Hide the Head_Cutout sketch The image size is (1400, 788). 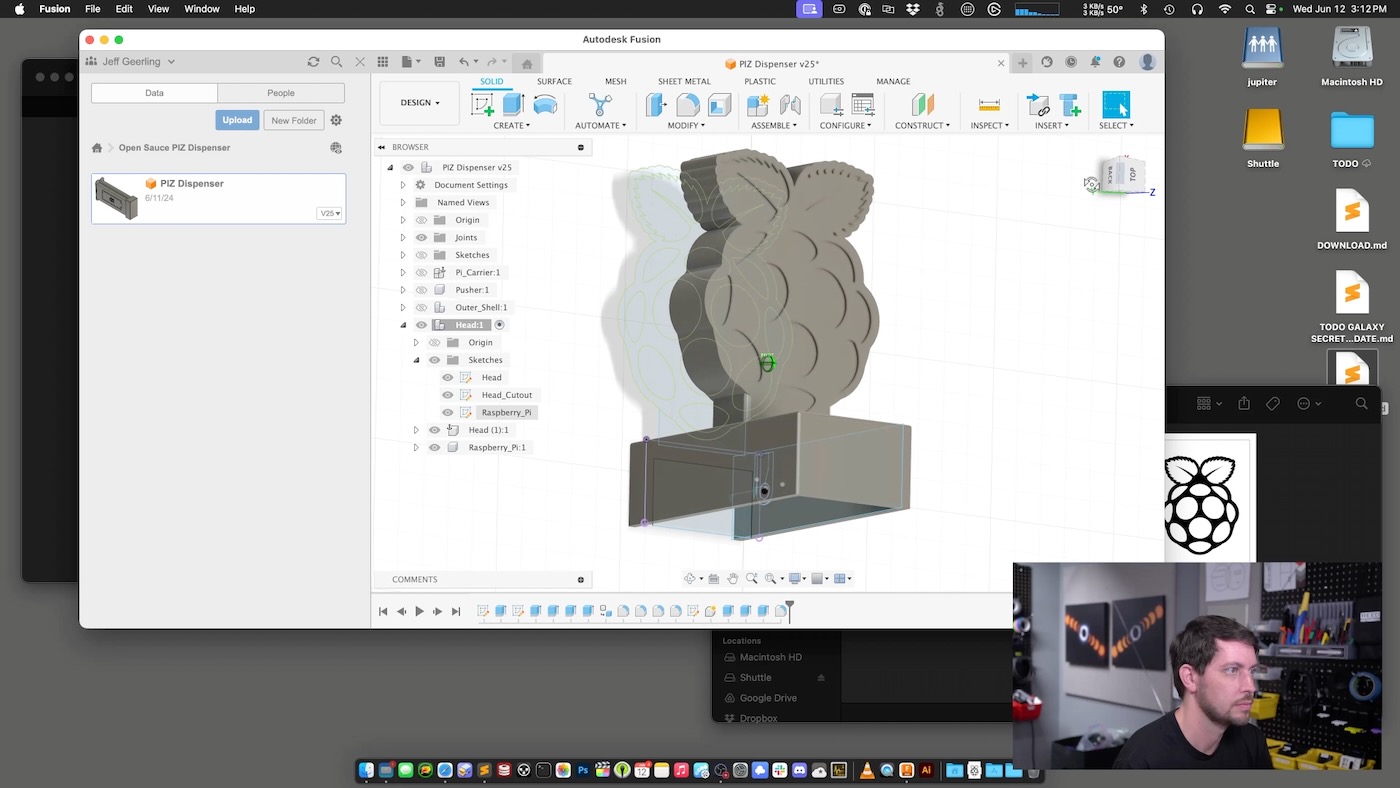(x=447, y=395)
